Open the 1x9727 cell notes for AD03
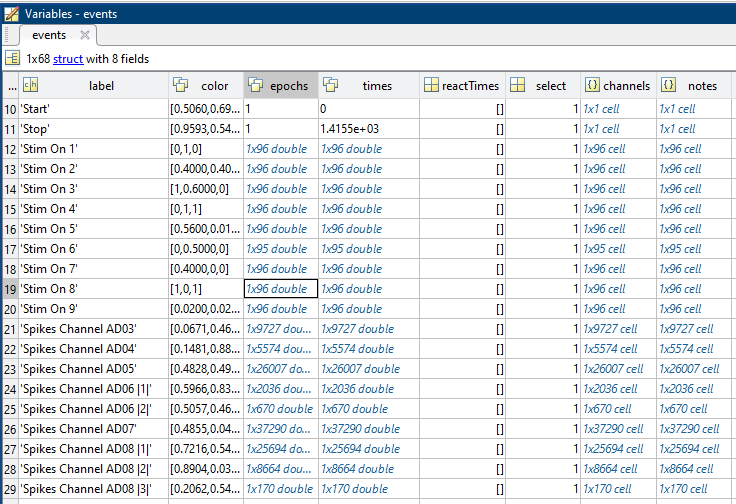736x504 pixels. click(686, 329)
